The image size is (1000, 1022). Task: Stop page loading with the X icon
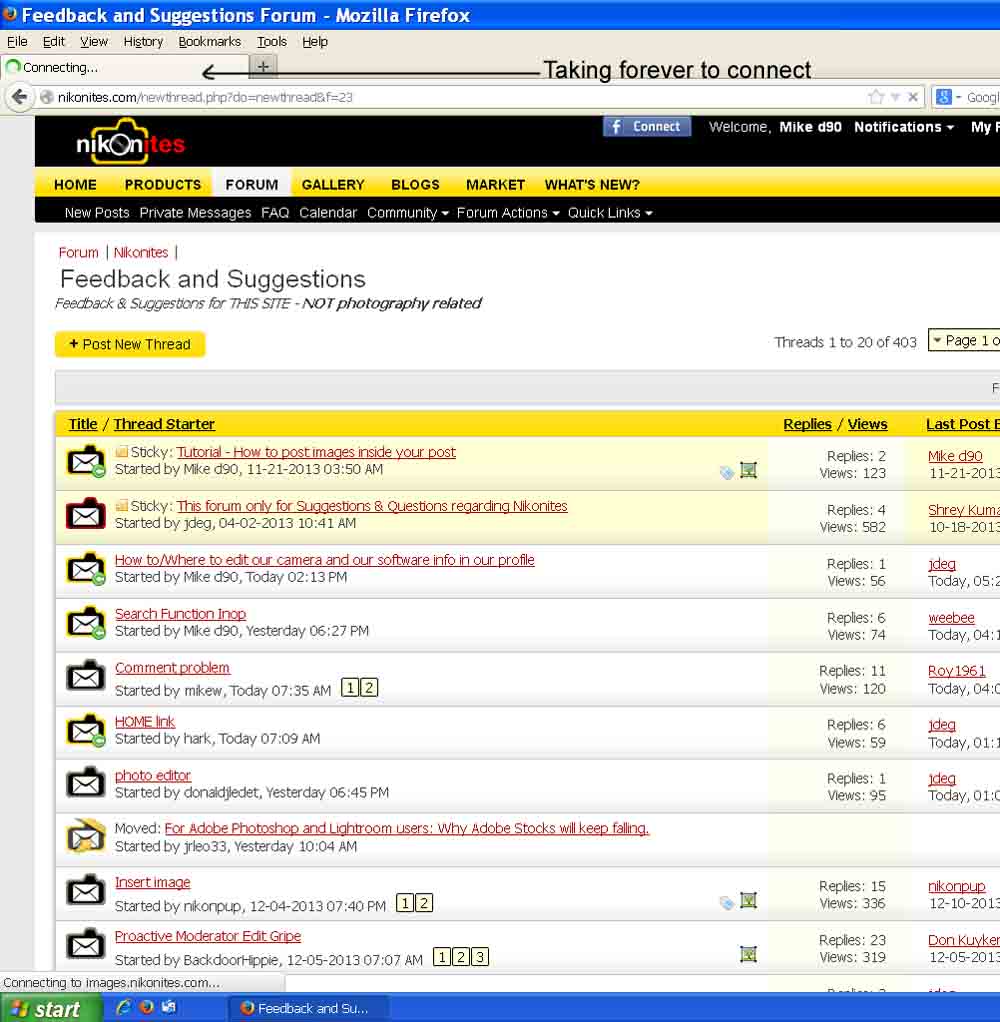(913, 97)
